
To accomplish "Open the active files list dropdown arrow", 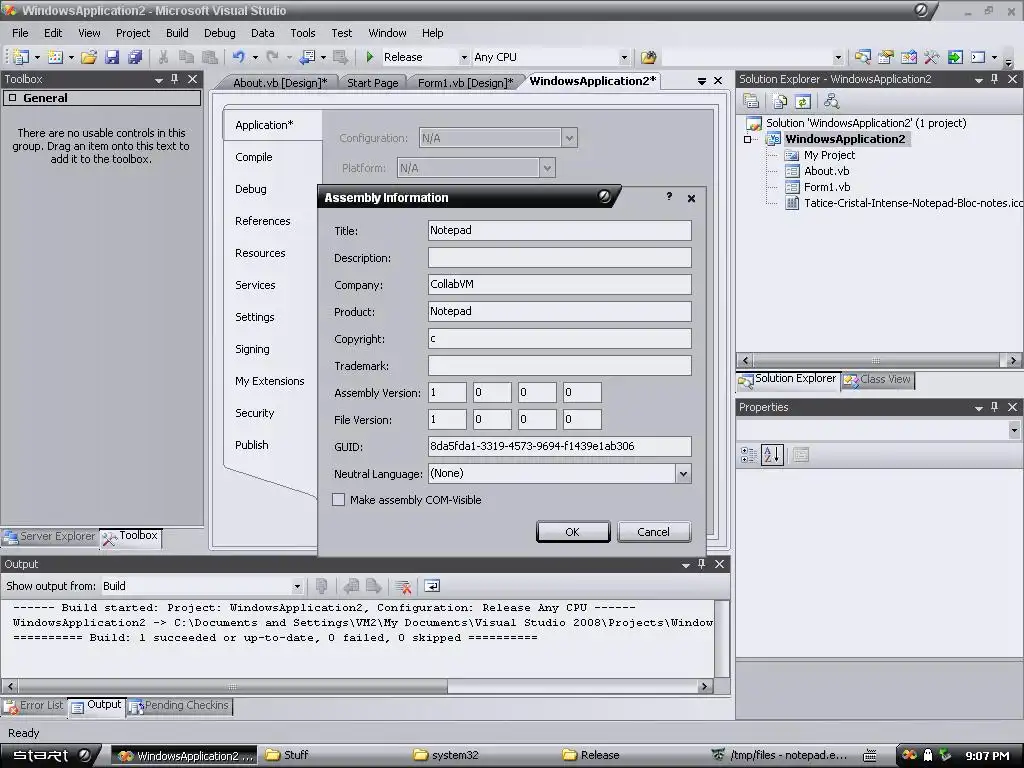I will [x=701, y=81].
